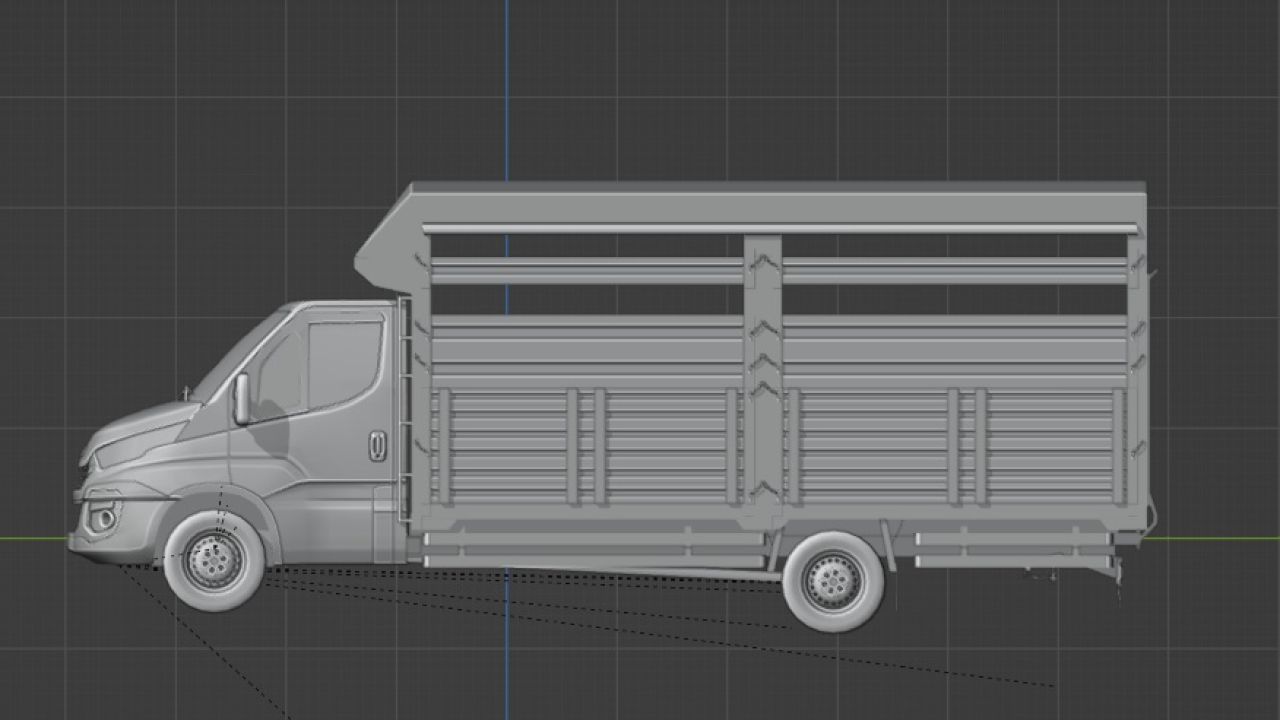The height and width of the screenshot is (720, 1280).
Task: Select the radio antenna on the cab
Action: [x=186, y=392]
